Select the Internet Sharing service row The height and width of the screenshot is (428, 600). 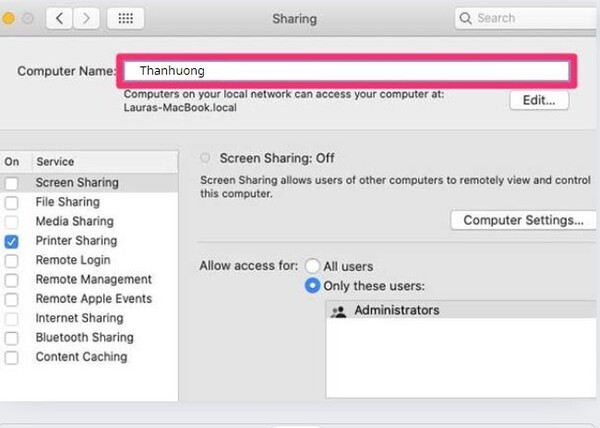89,318
